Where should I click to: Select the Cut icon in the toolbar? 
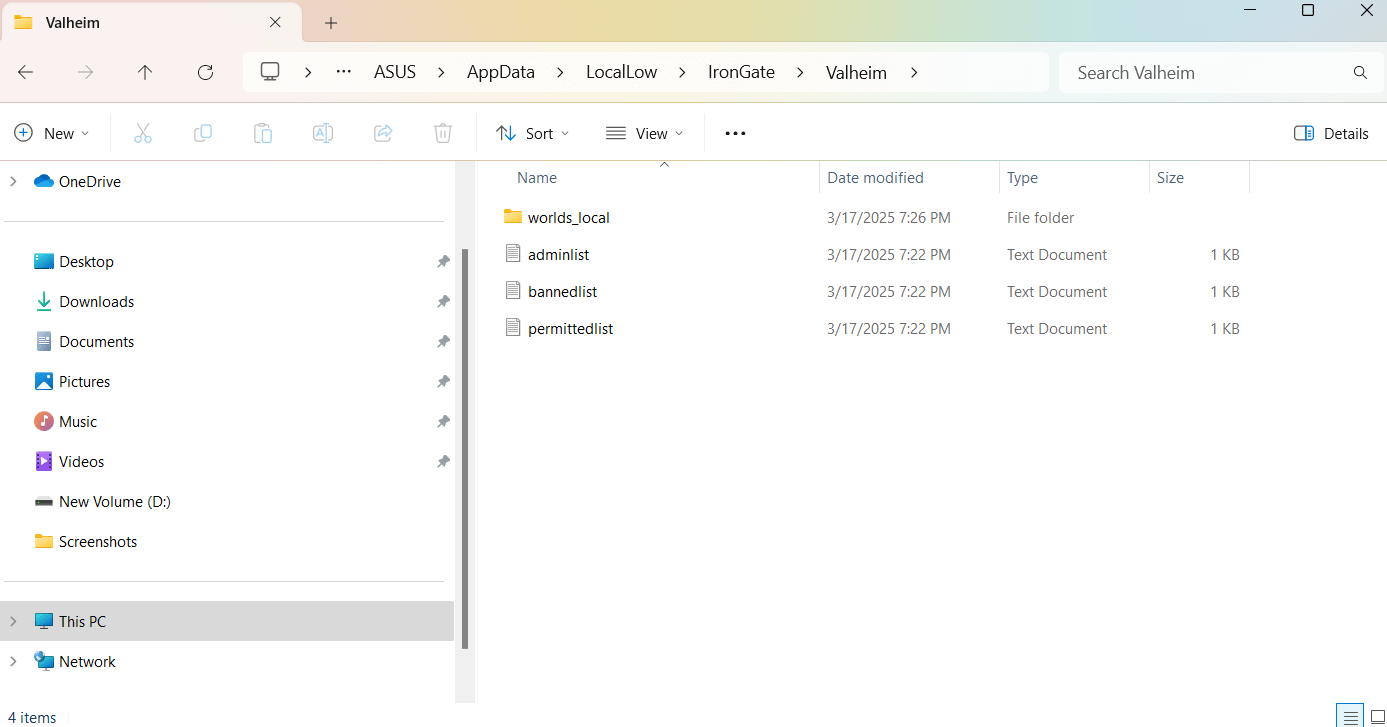(x=143, y=132)
